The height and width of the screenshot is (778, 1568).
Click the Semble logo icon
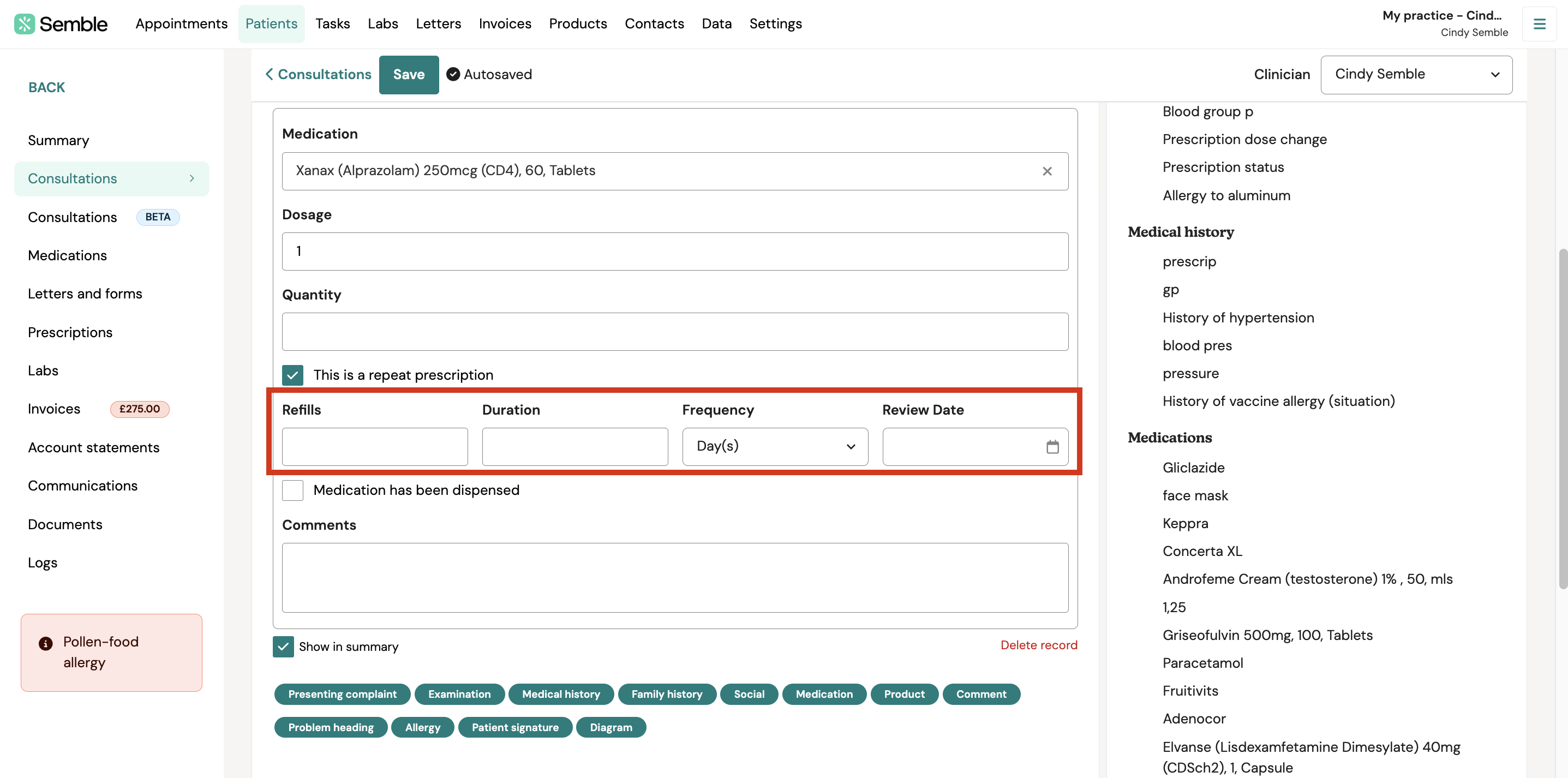point(25,24)
